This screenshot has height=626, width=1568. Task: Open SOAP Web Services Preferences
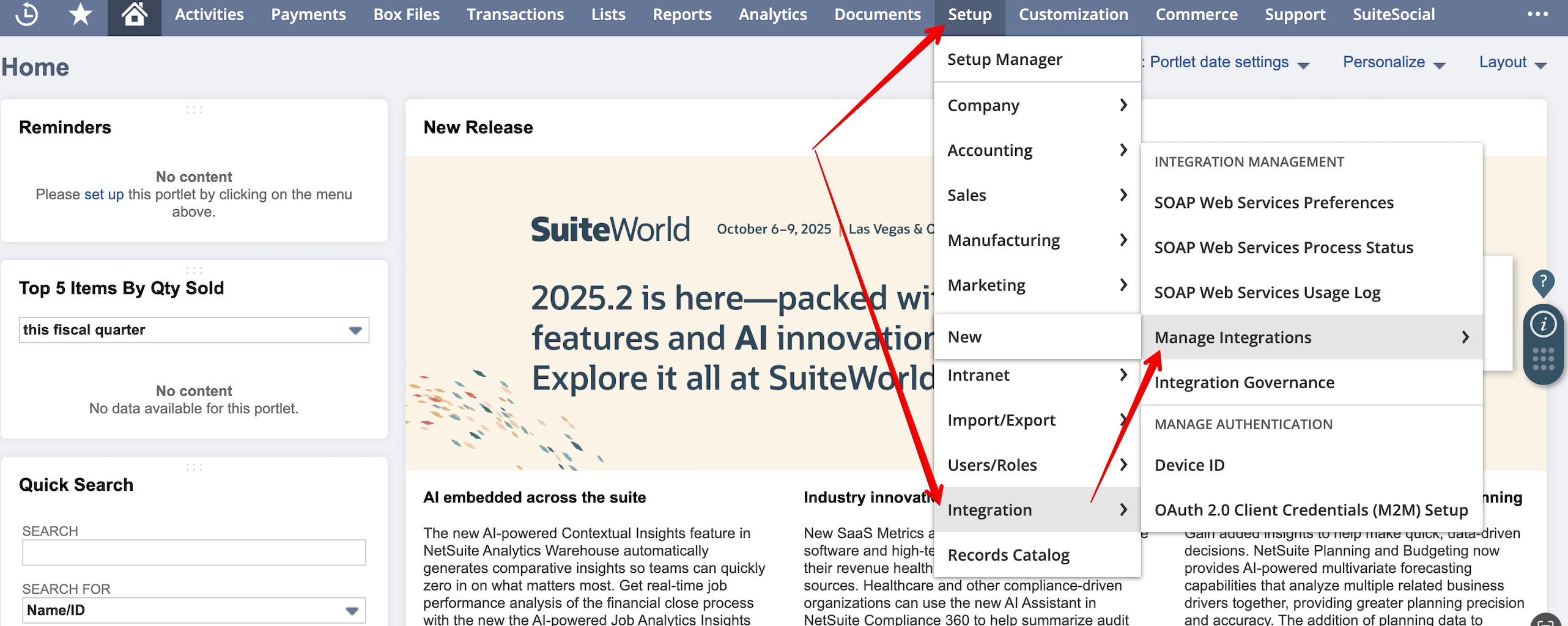click(x=1311, y=202)
